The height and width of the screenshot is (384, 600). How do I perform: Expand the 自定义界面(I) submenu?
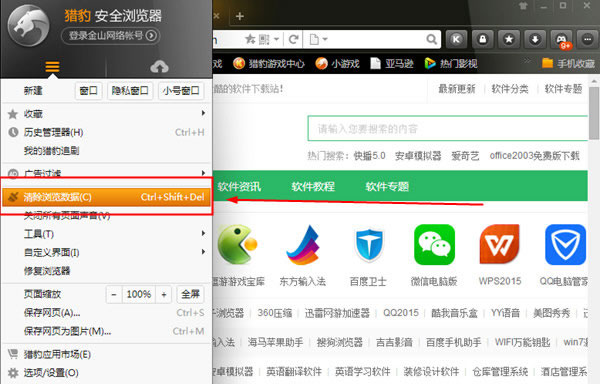(x=106, y=252)
